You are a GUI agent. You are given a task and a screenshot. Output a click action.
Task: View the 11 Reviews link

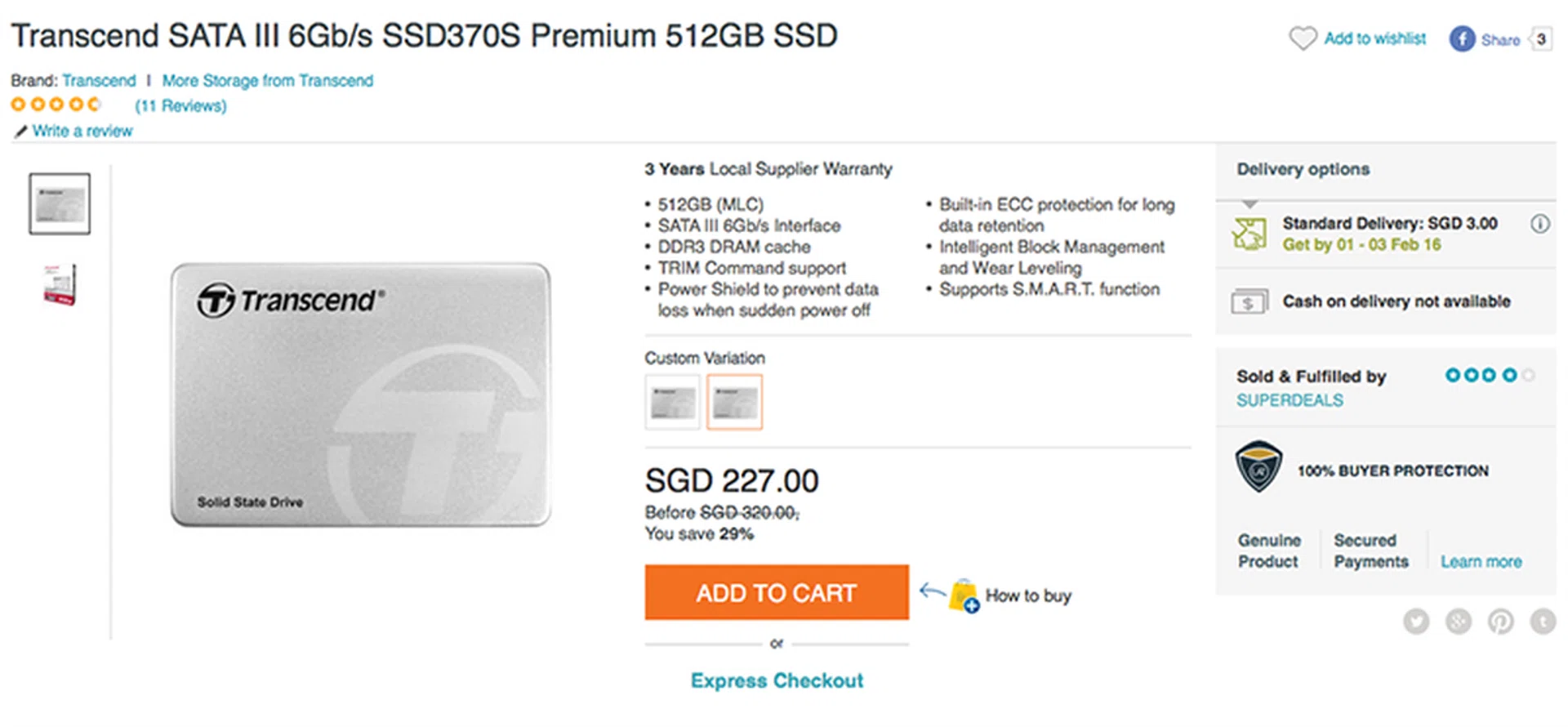click(180, 106)
